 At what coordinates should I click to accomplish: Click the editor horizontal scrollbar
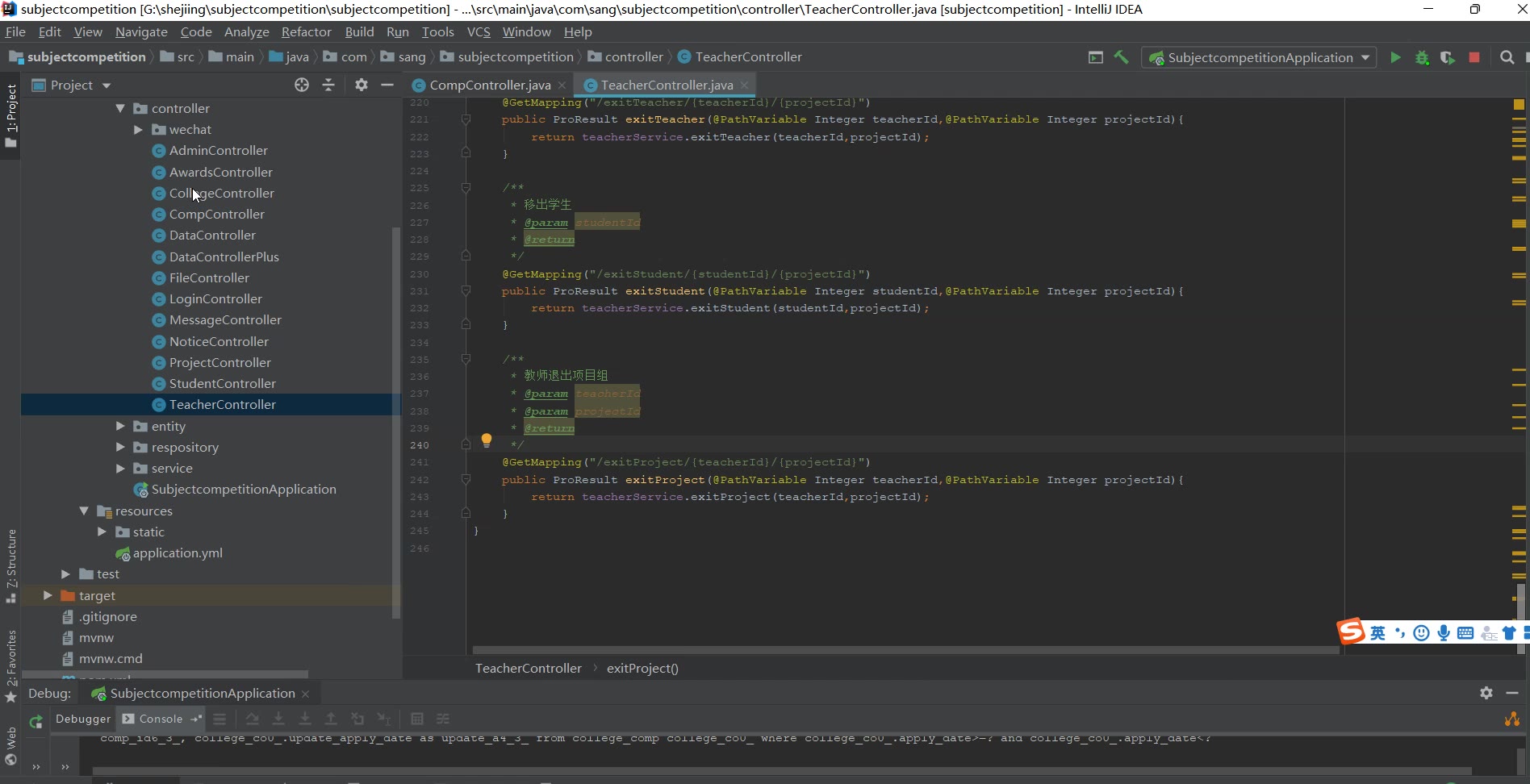click(x=904, y=649)
